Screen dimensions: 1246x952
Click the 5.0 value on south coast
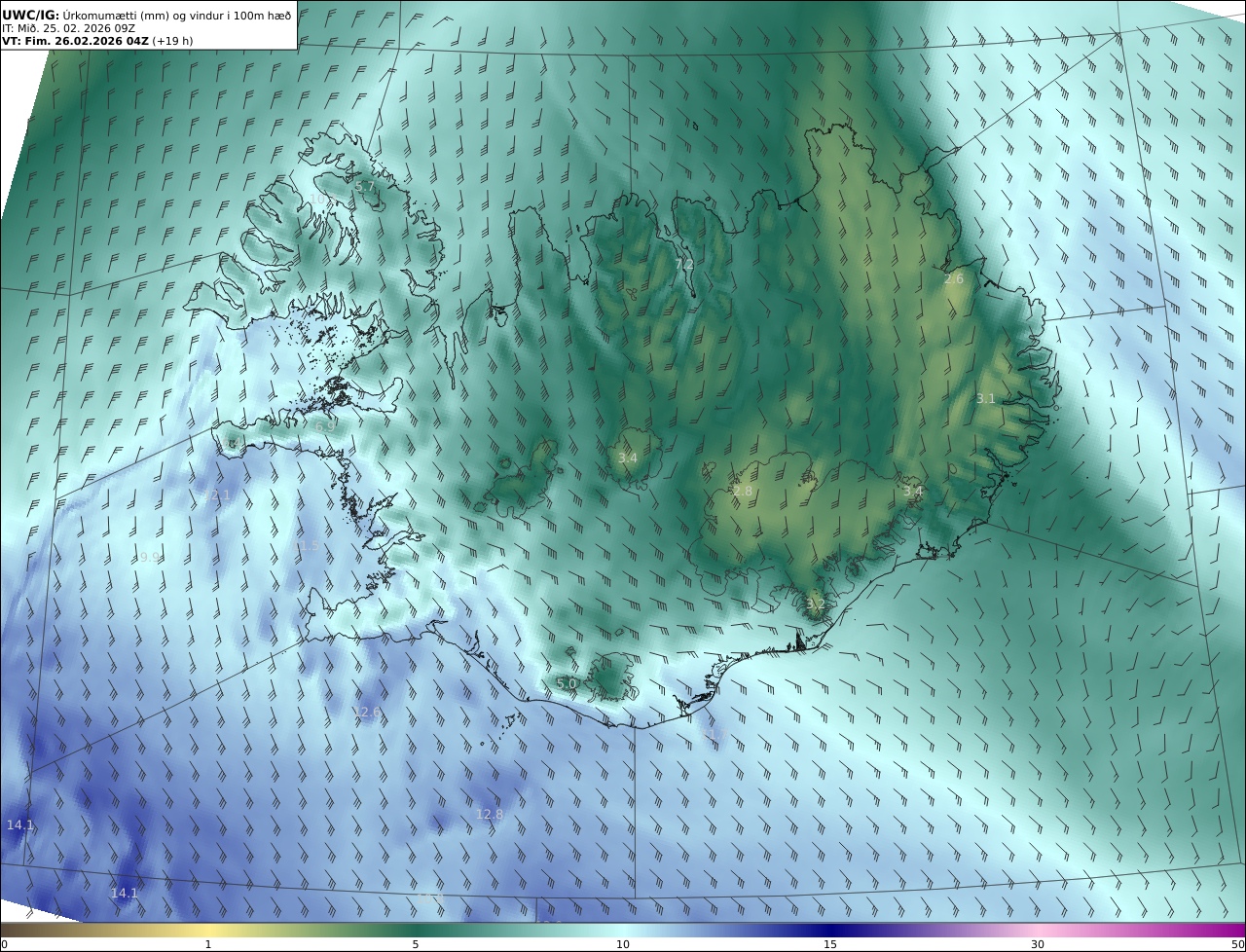(568, 683)
